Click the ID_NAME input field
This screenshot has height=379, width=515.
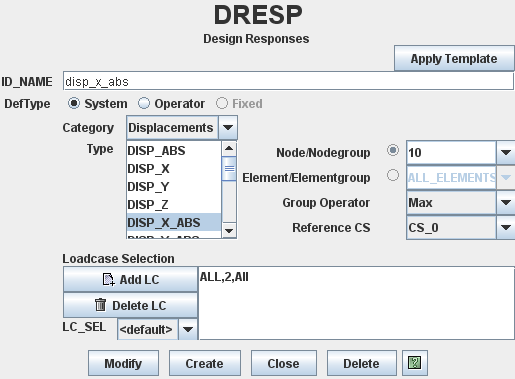click(x=288, y=81)
